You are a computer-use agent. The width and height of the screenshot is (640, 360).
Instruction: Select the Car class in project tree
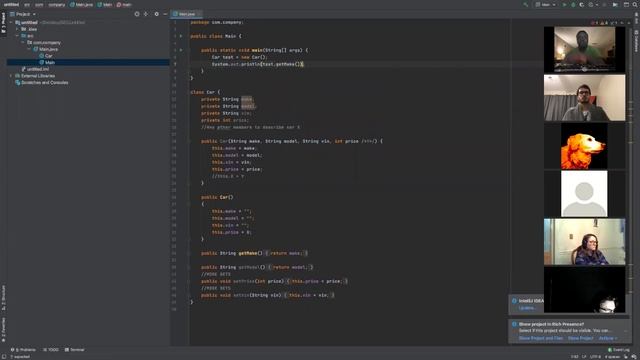tap(46, 56)
